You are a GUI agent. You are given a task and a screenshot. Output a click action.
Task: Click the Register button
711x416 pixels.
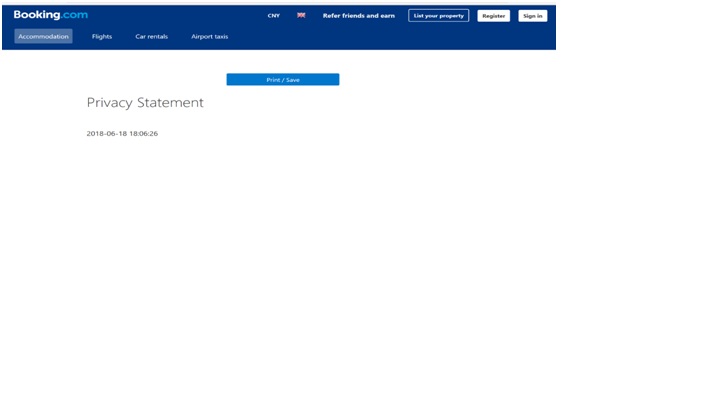(493, 16)
